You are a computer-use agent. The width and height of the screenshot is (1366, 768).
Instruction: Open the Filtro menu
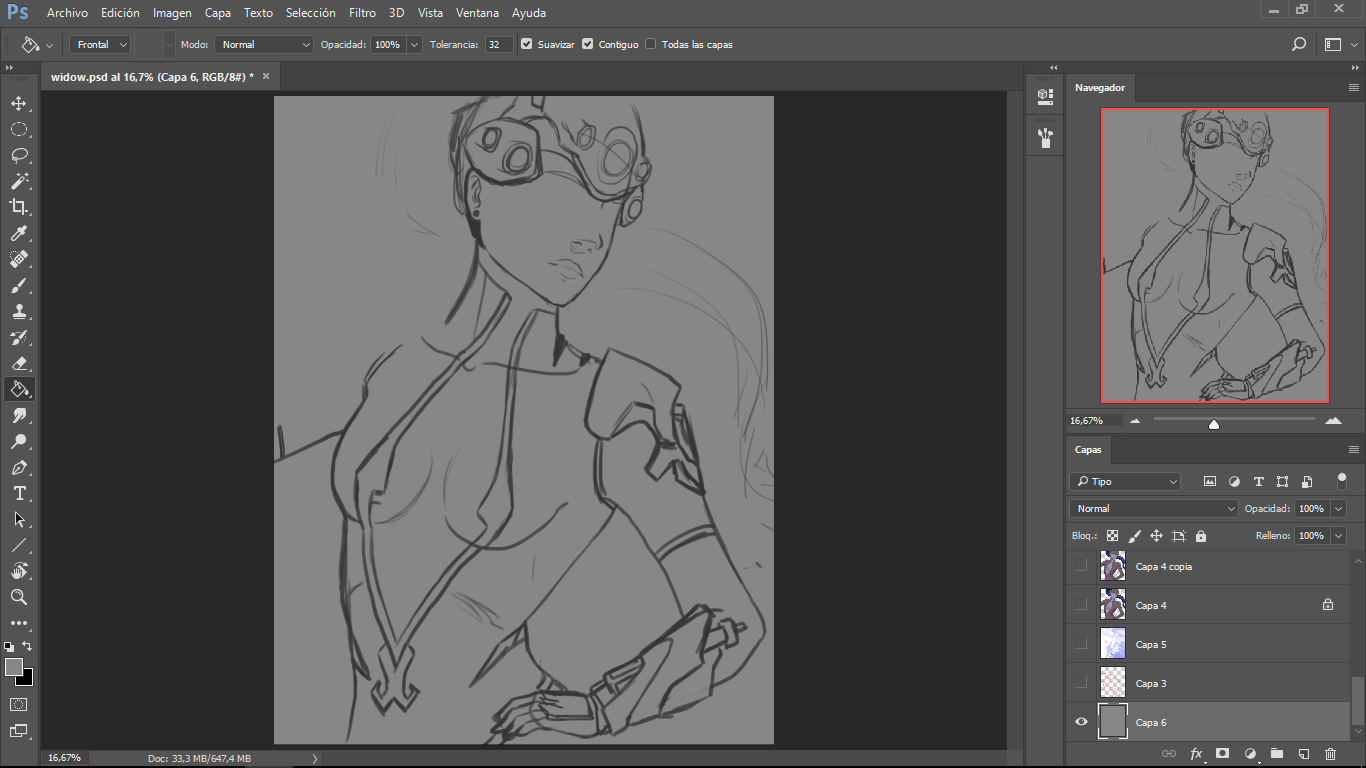(362, 13)
